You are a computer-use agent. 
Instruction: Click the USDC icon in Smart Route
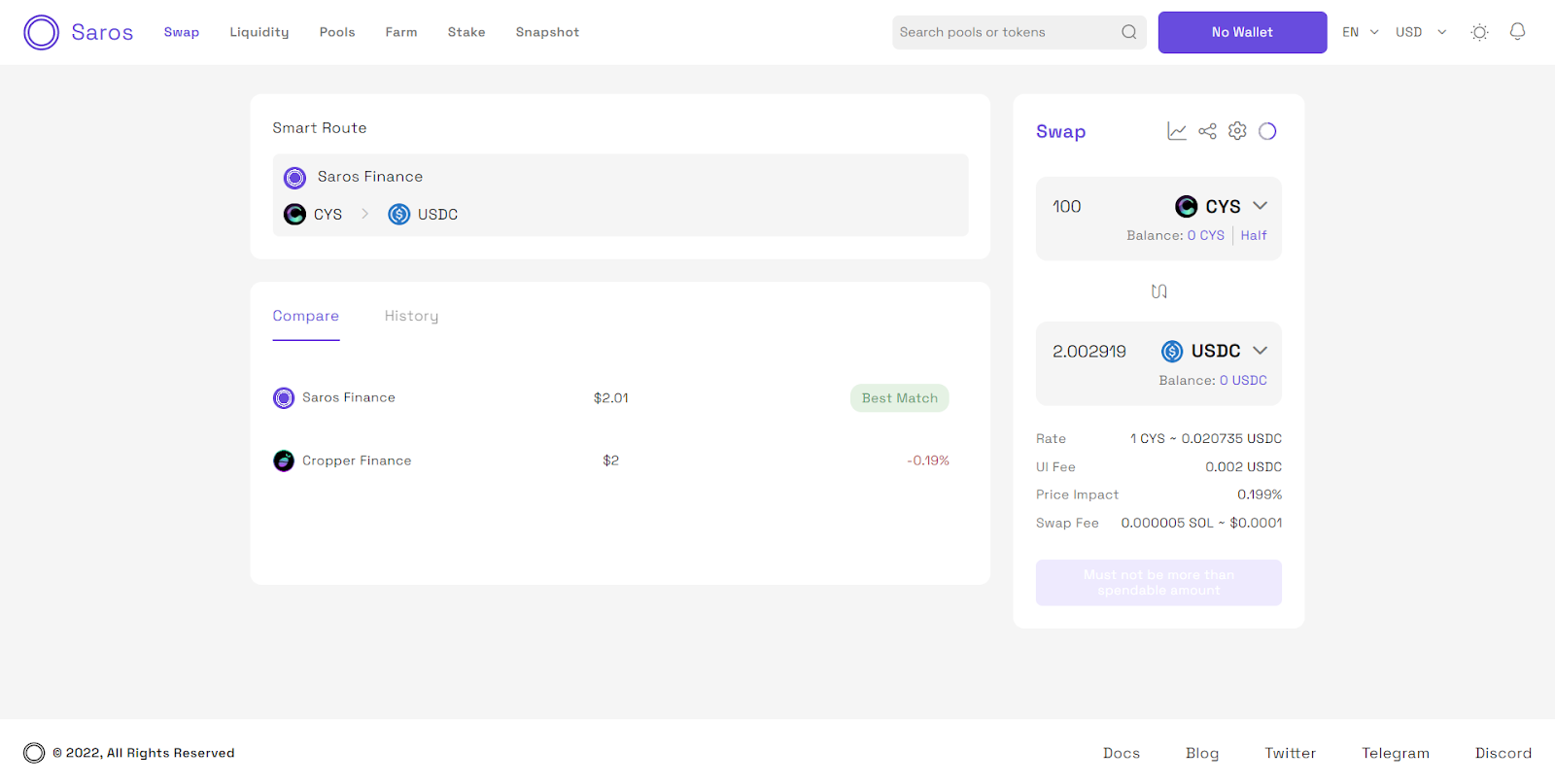[x=398, y=214]
